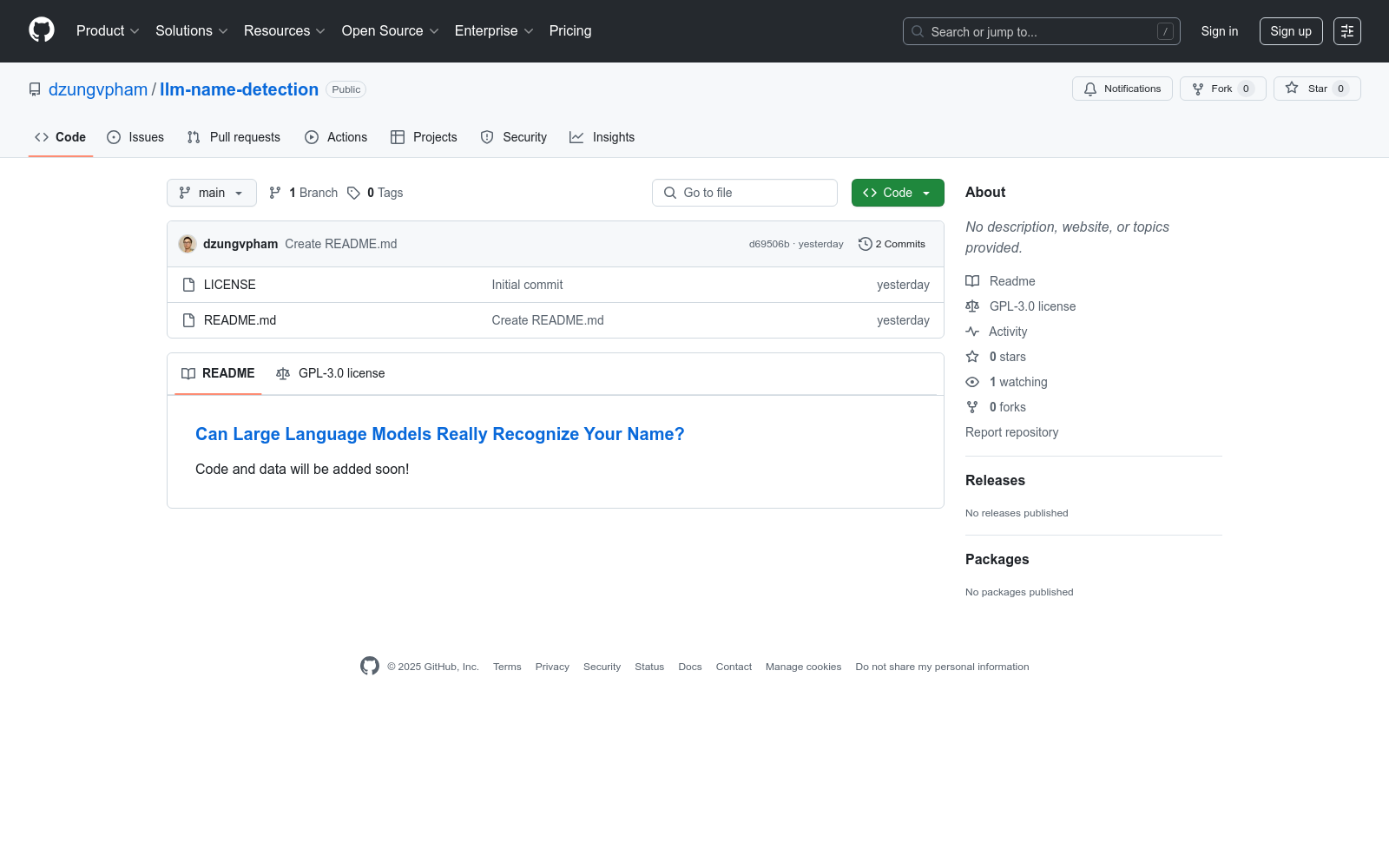Screen dimensions: 1389x868
Task: Click Do not share my personal information
Action: [x=942, y=667]
